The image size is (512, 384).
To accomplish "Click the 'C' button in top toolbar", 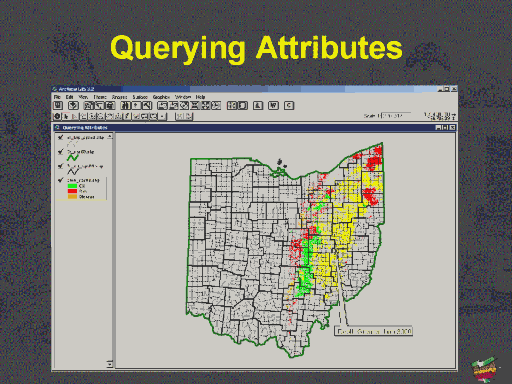I will (x=289, y=106).
